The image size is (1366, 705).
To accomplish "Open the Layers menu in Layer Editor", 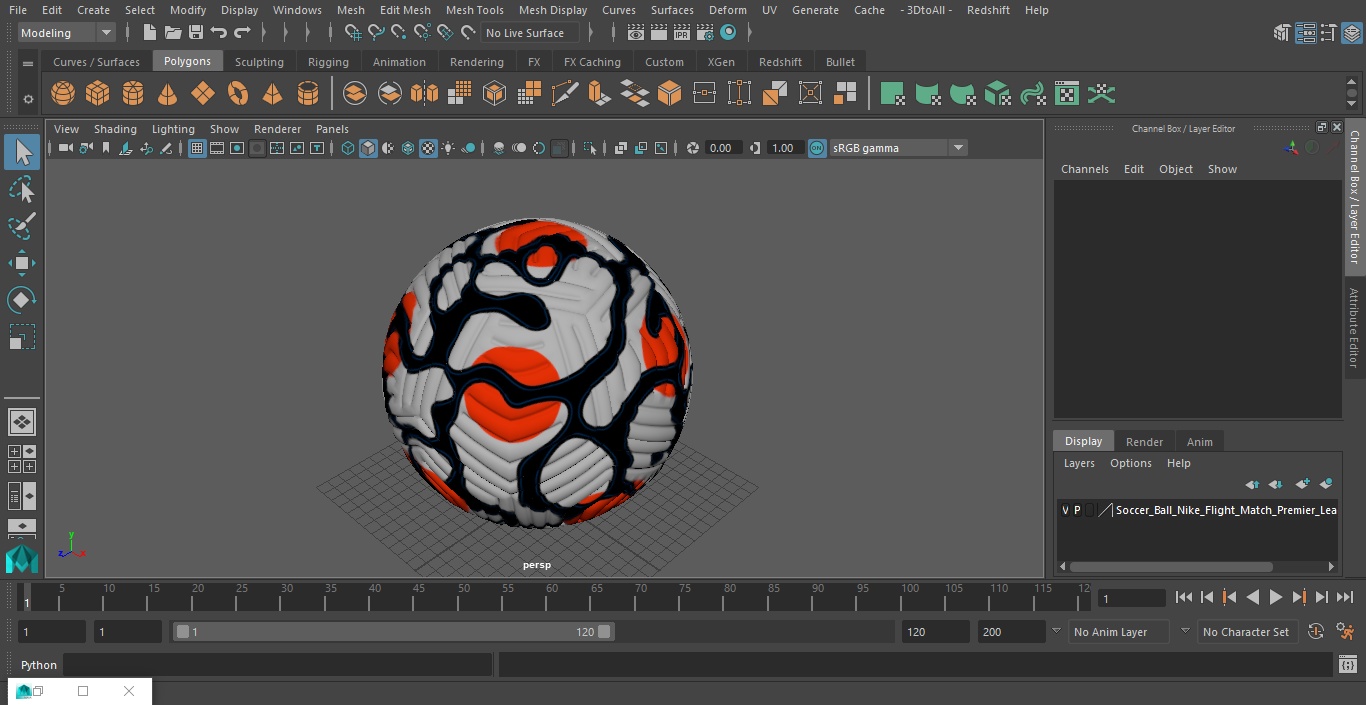I will [1078, 463].
